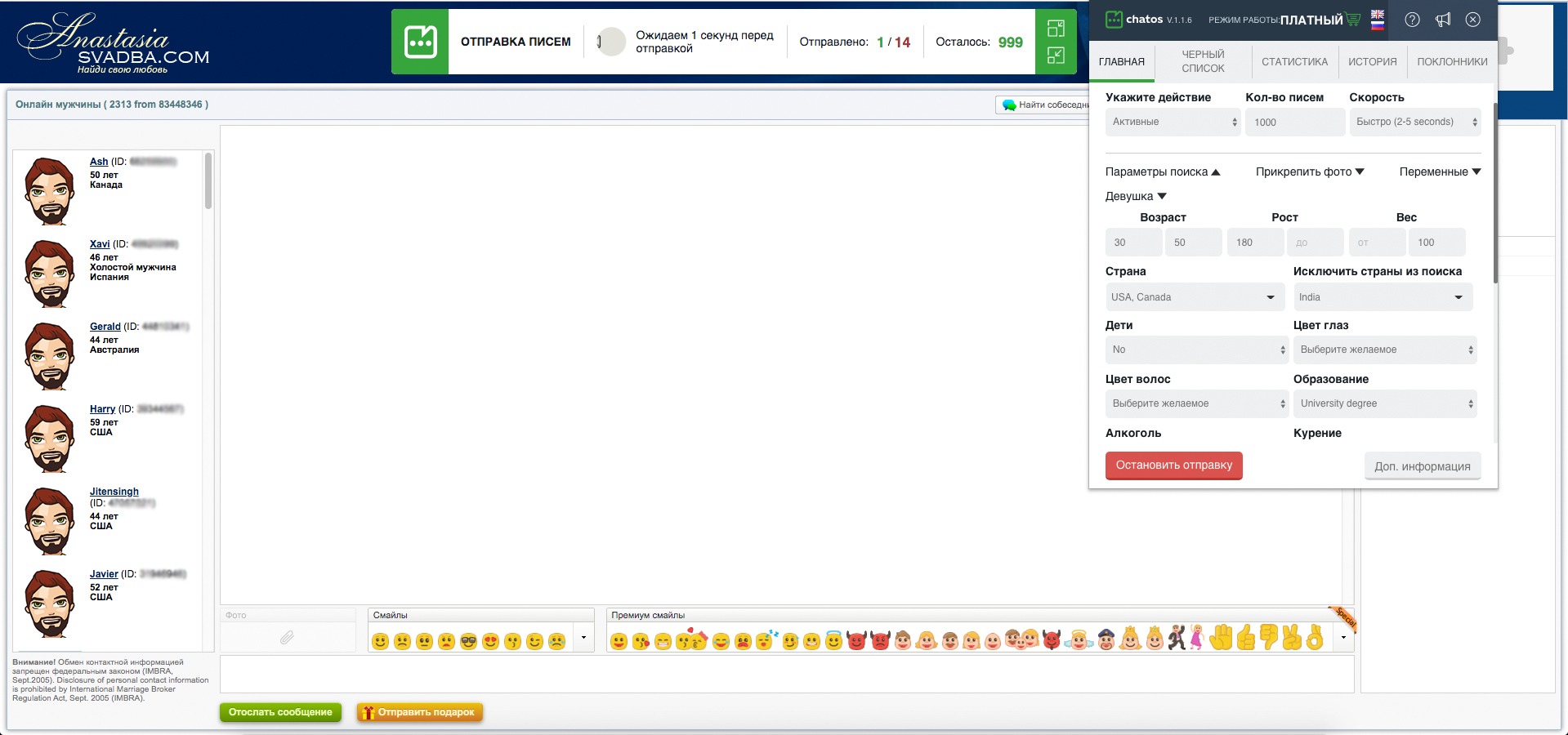The image size is (1568, 735).
Task: Click 'Отправить подарок' orange button
Action: pyautogui.click(x=420, y=712)
